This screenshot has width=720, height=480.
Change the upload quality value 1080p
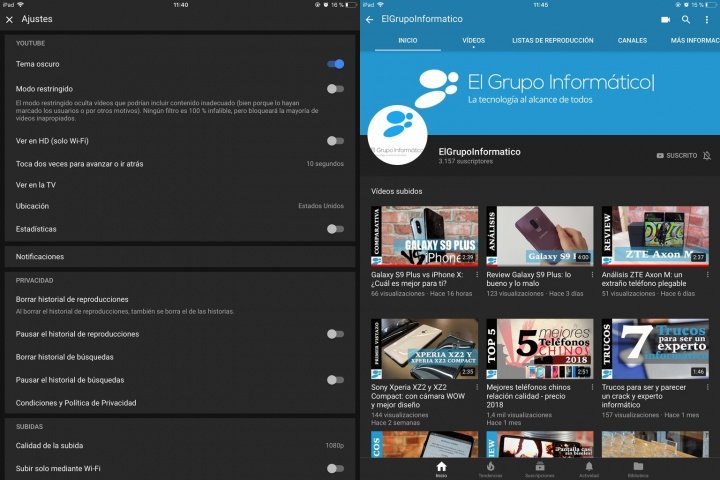[x=335, y=446]
